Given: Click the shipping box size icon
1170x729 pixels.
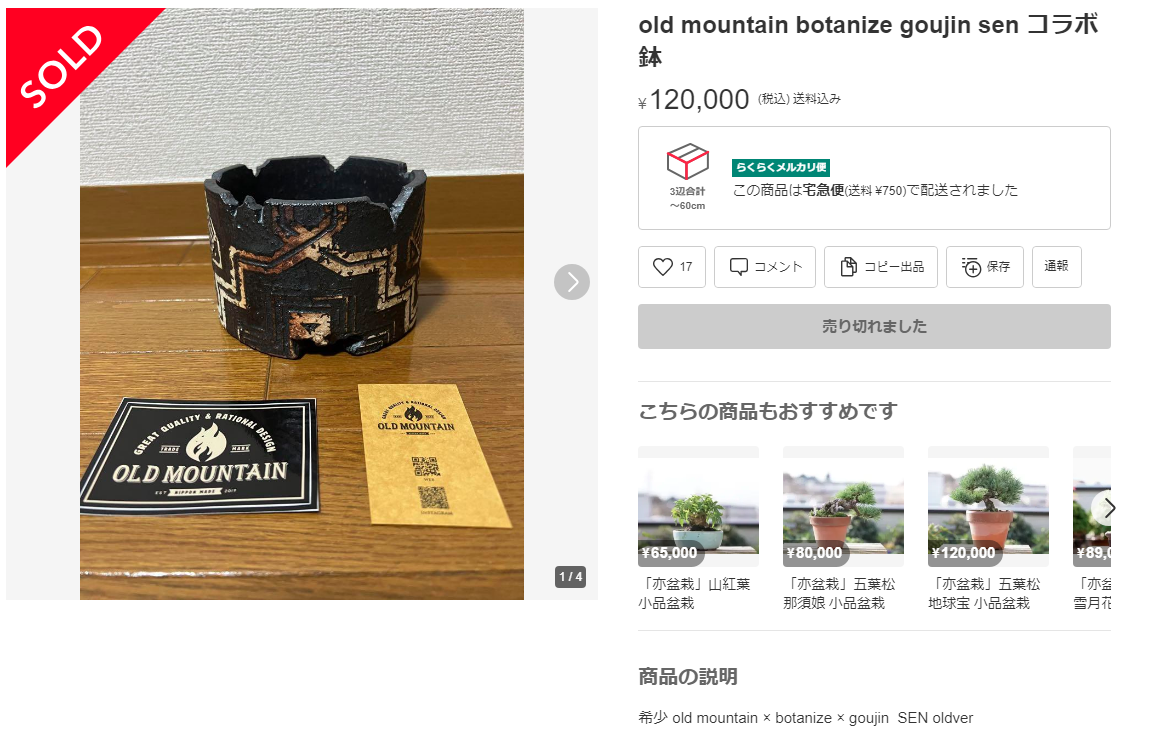Looking at the screenshot, I should coord(687,161).
